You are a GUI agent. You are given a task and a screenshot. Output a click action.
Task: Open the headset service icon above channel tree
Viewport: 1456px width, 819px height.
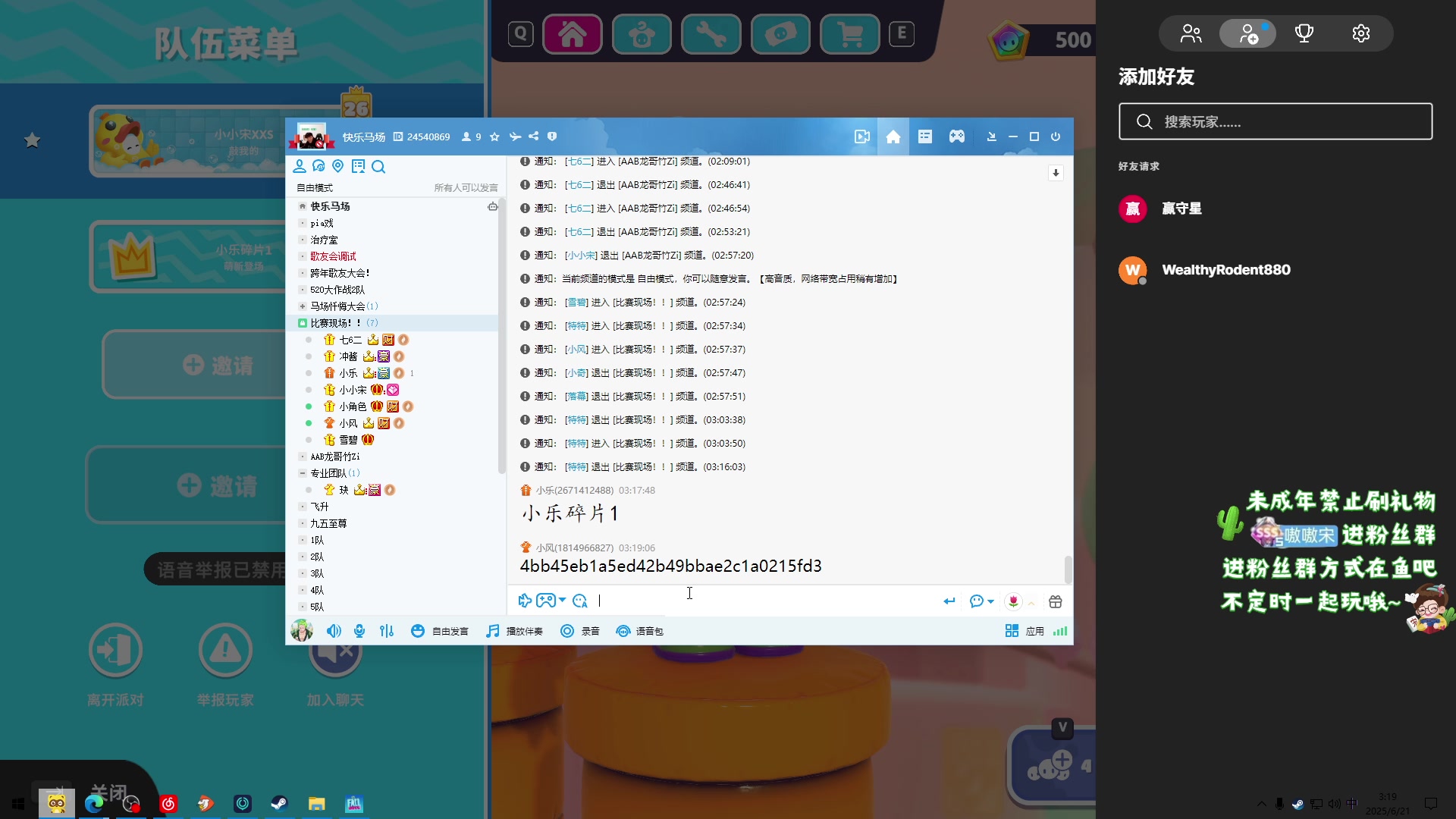[x=318, y=166]
